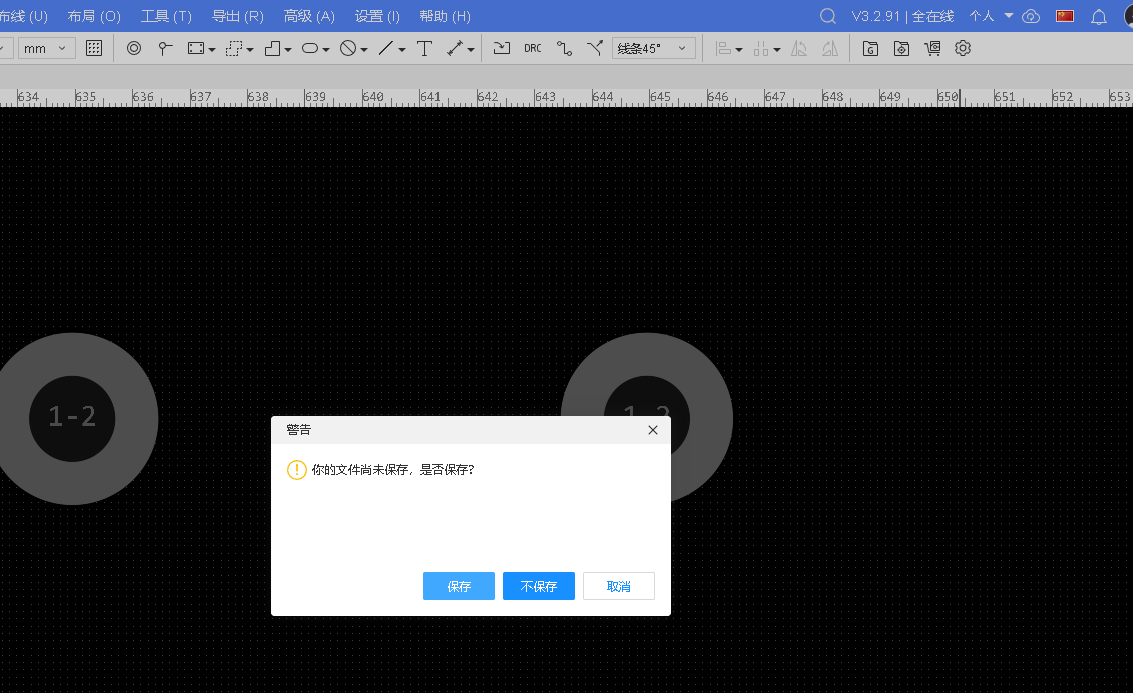Click the Gerber file export icon
The image size is (1133, 693).
coord(871,48)
